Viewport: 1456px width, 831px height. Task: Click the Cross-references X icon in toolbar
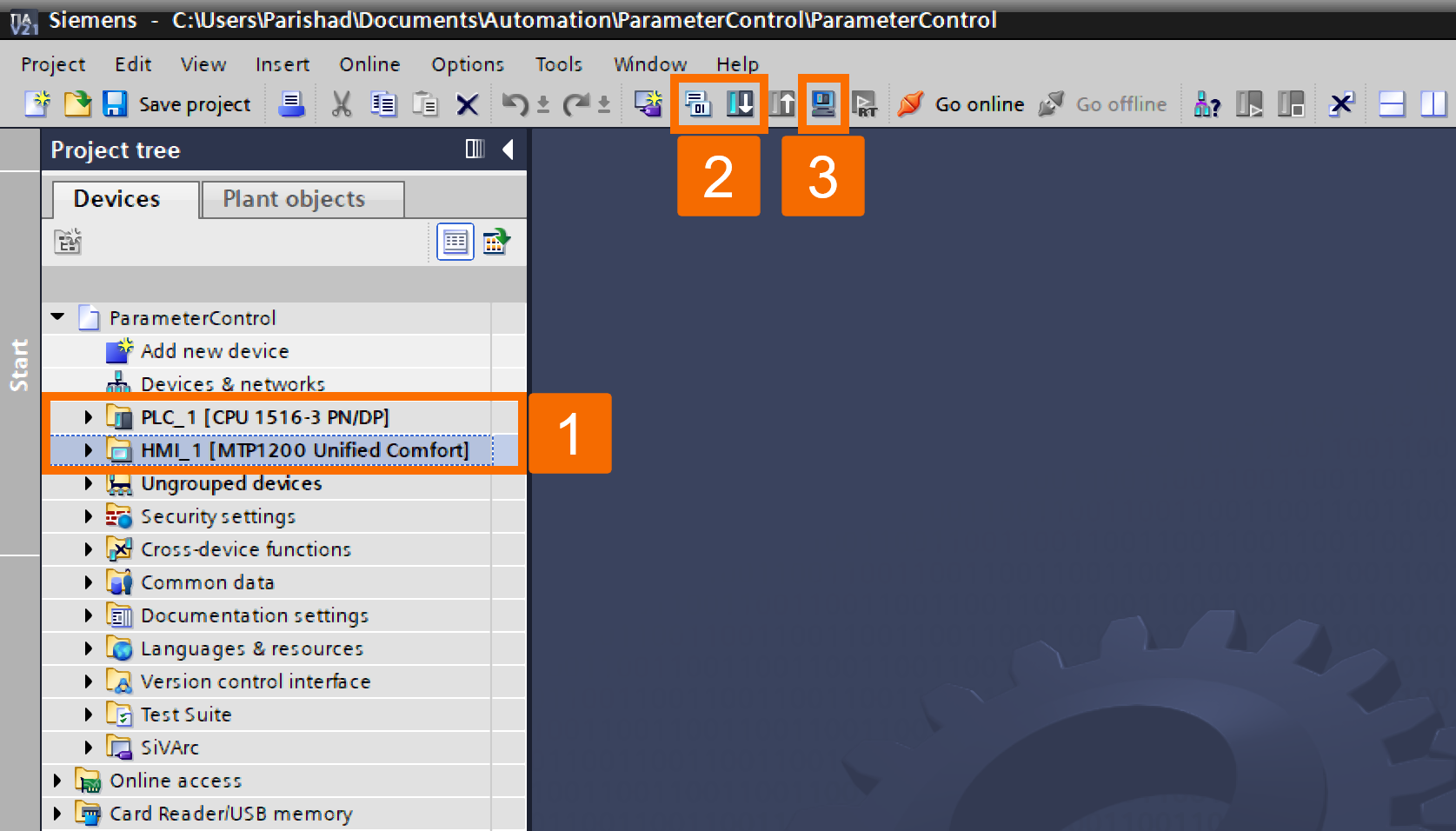click(x=1341, y=104)
